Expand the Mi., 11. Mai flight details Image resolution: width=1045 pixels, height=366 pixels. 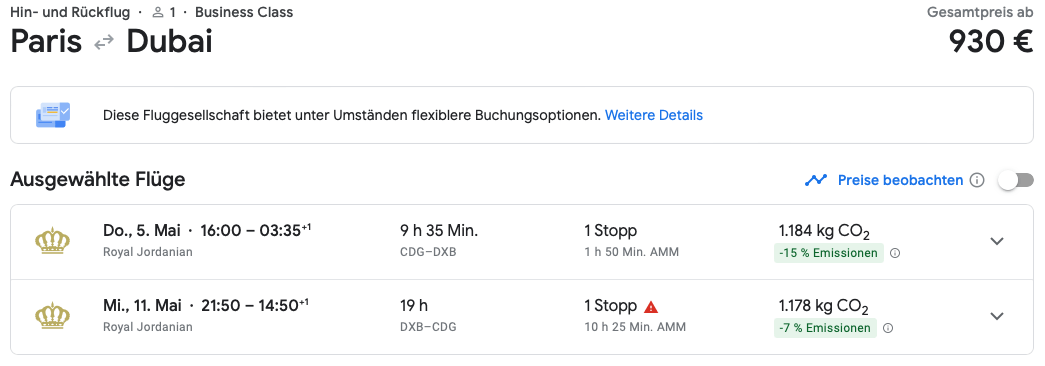click(x=997, y=316)
